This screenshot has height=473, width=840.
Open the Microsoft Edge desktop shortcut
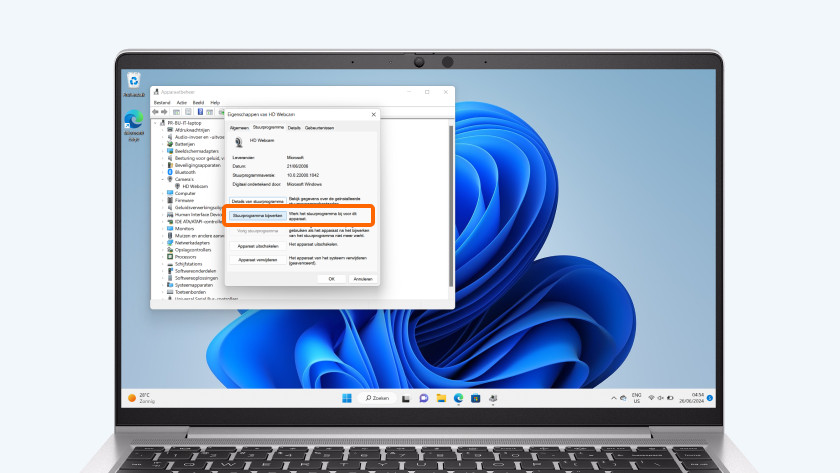133,121
